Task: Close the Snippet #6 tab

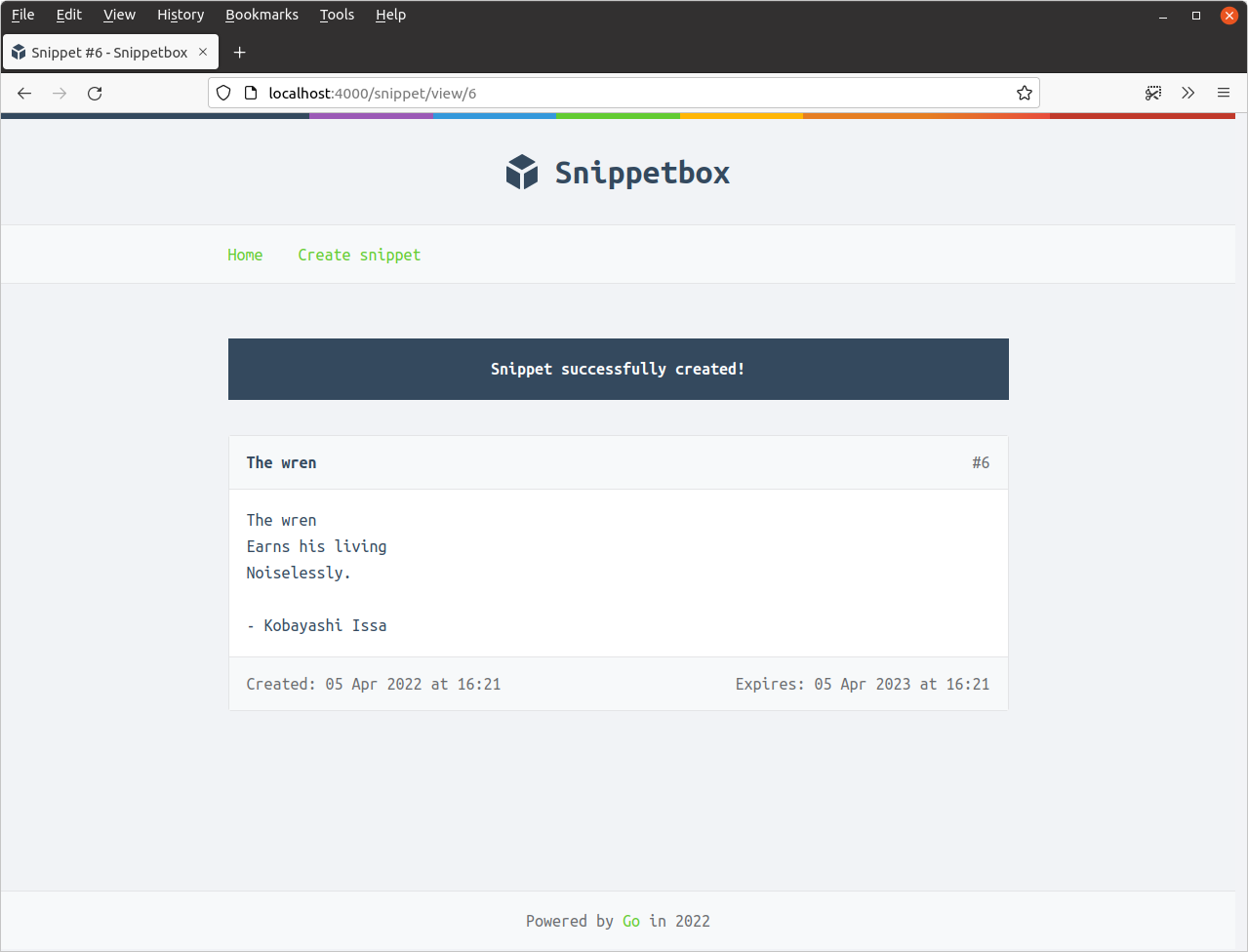Action: (x=203, y=53)
